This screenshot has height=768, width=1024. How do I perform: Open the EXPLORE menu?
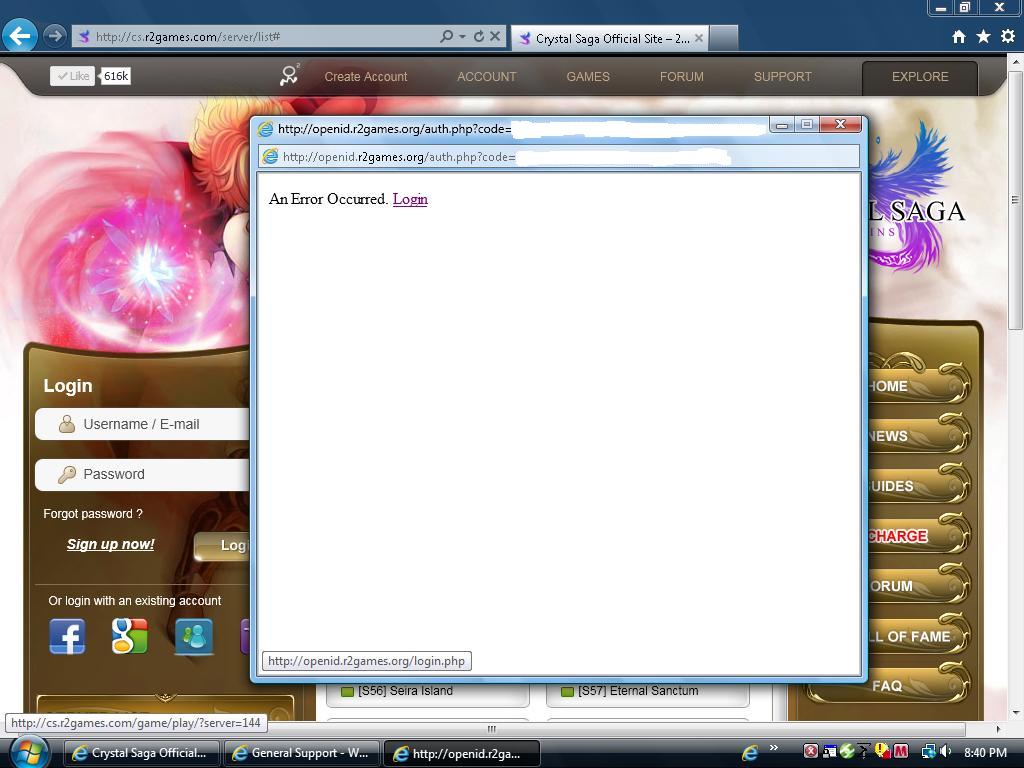click(919, 77)
